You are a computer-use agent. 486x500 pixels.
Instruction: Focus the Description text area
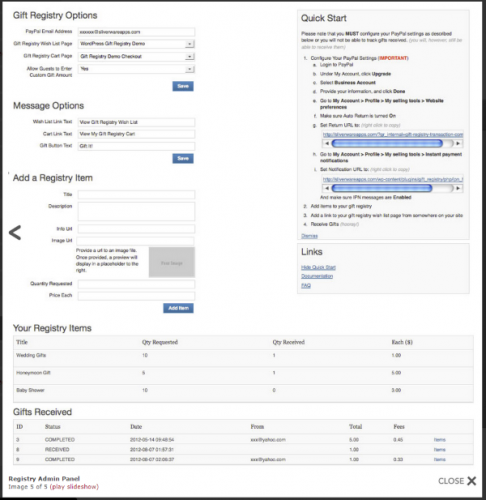click(136, 211)
